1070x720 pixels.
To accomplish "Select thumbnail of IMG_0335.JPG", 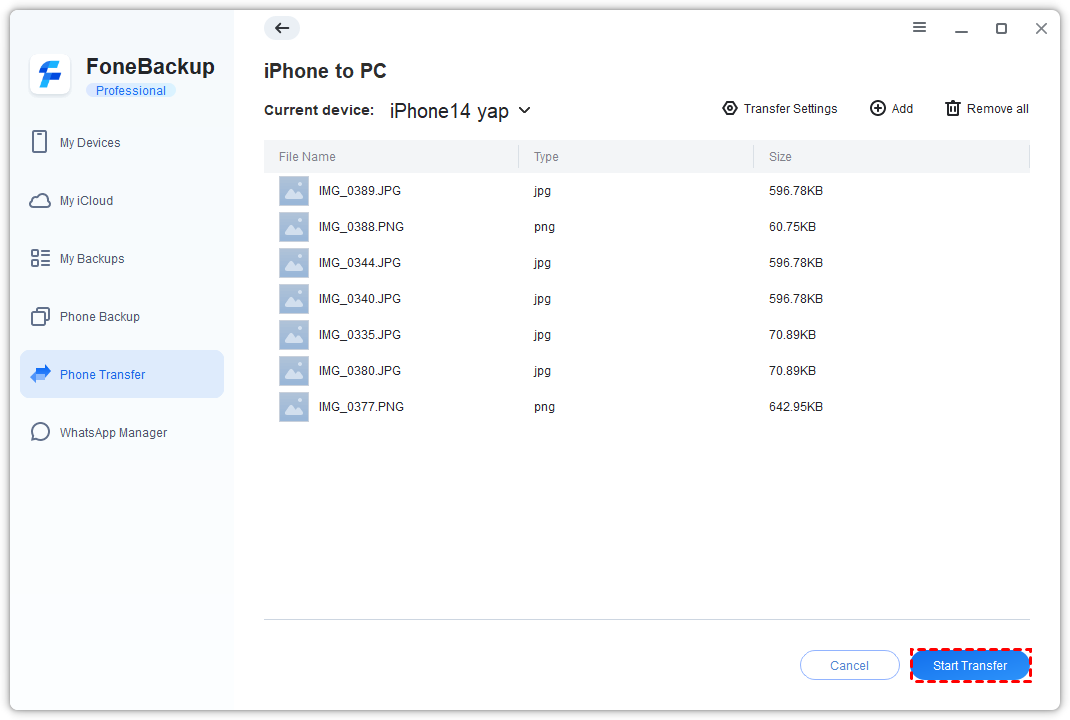I will 293,335.
